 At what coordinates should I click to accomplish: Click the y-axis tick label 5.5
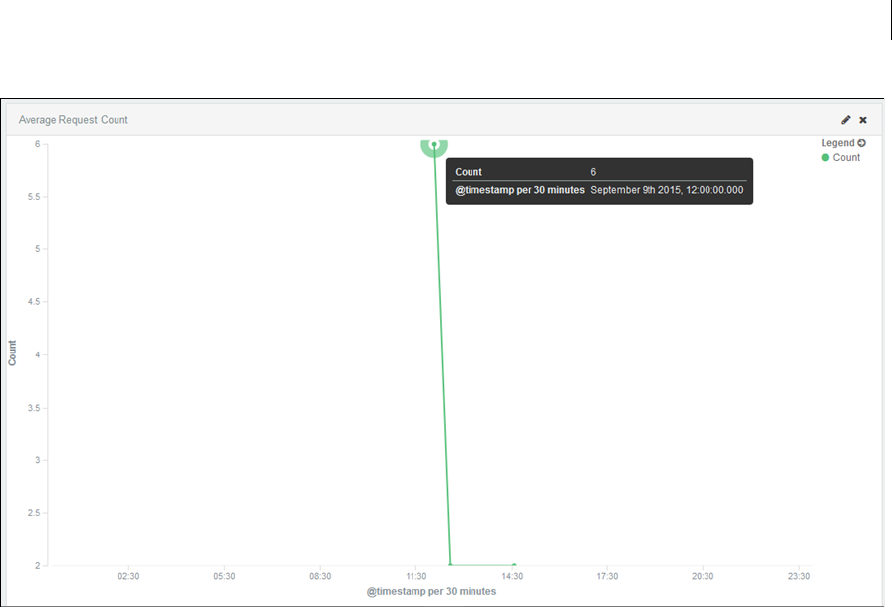coord(34,197)
